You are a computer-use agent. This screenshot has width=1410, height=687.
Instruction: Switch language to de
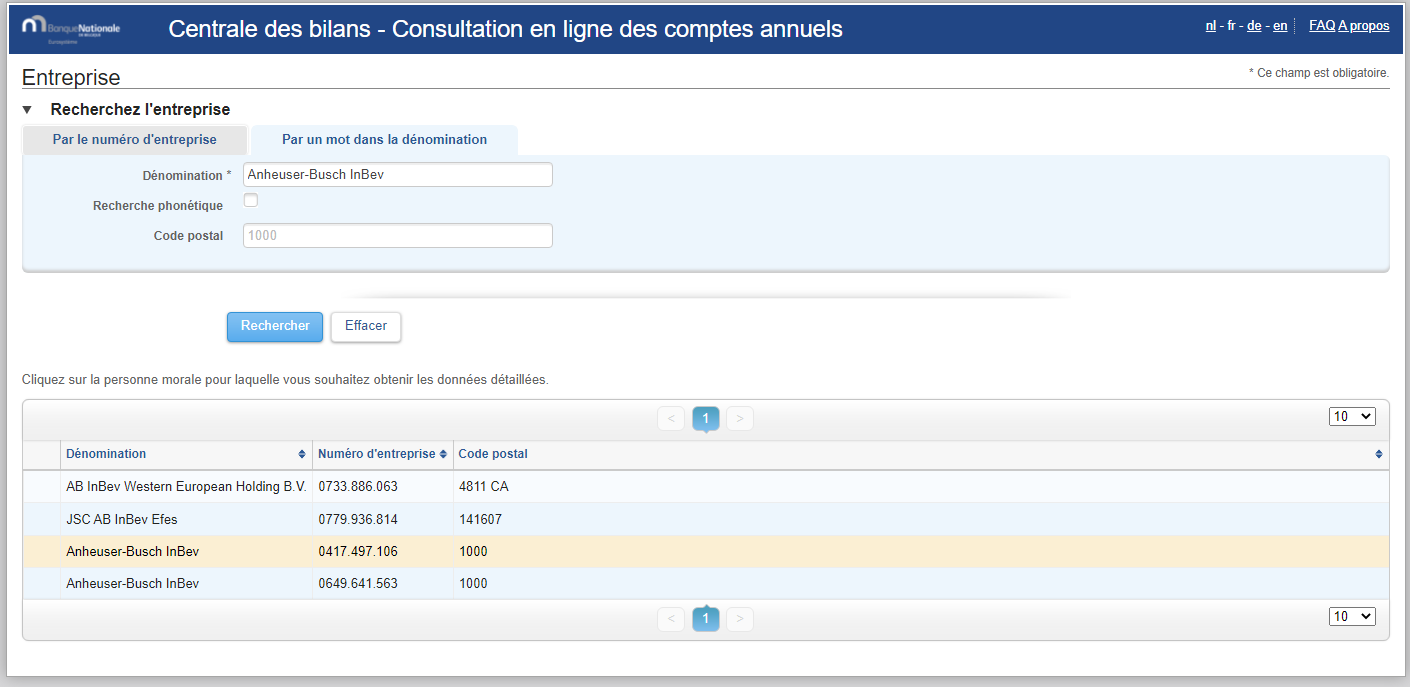pos(1254,26)
